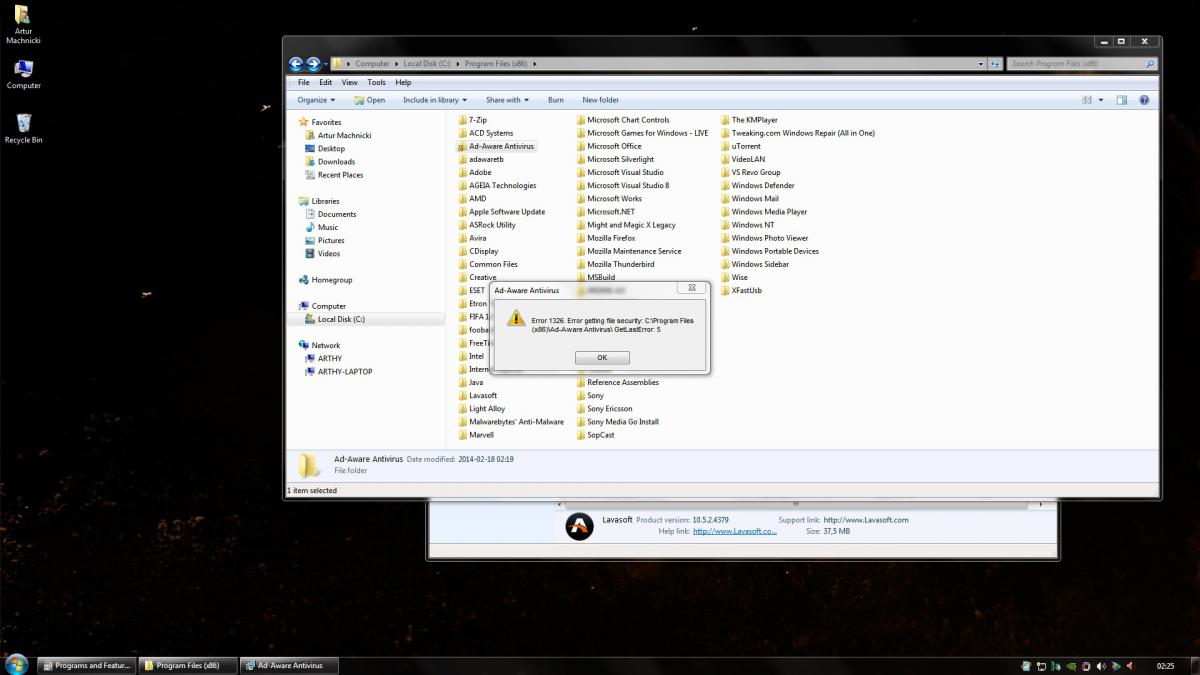Click the Back arrow in Explorer

(296, 63)
